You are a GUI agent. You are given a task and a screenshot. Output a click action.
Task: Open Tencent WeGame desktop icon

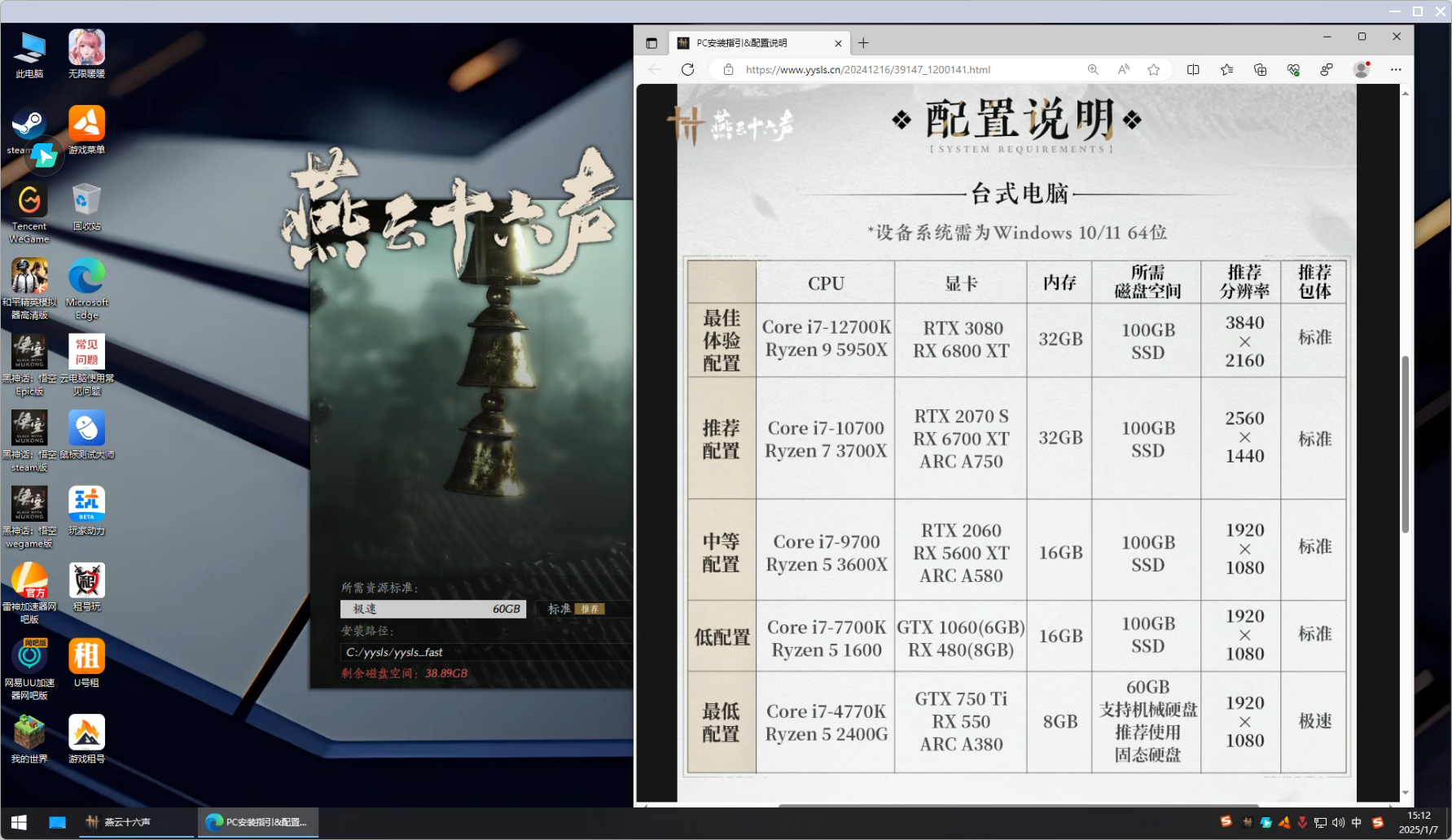(x=29, y=212)
